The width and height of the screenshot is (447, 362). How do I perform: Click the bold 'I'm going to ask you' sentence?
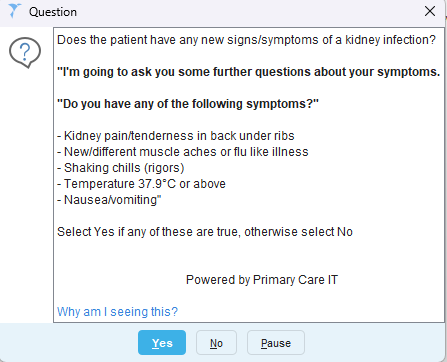coord(249,72)
